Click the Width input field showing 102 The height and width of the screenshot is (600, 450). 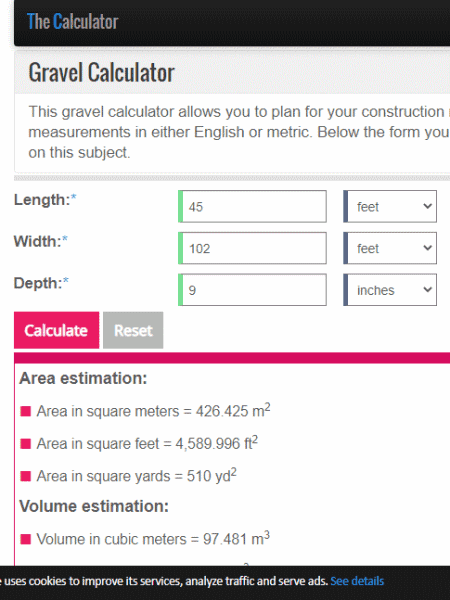pos(253,248)
